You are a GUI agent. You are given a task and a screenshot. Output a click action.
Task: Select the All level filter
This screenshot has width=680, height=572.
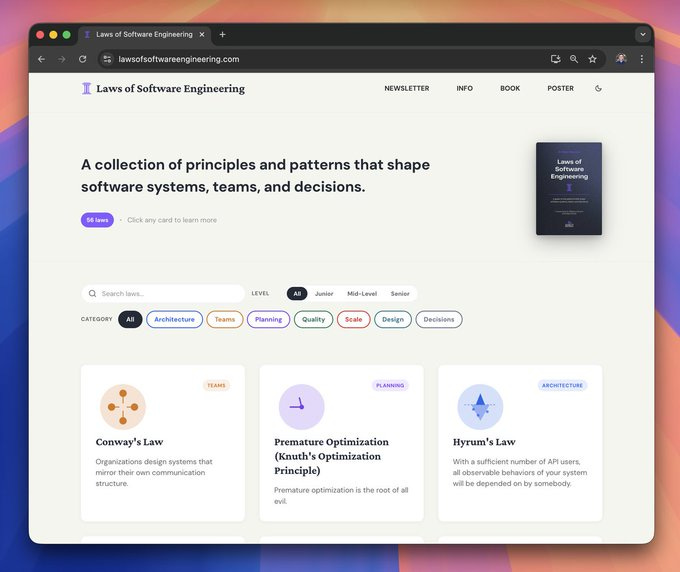pos(297,294)
